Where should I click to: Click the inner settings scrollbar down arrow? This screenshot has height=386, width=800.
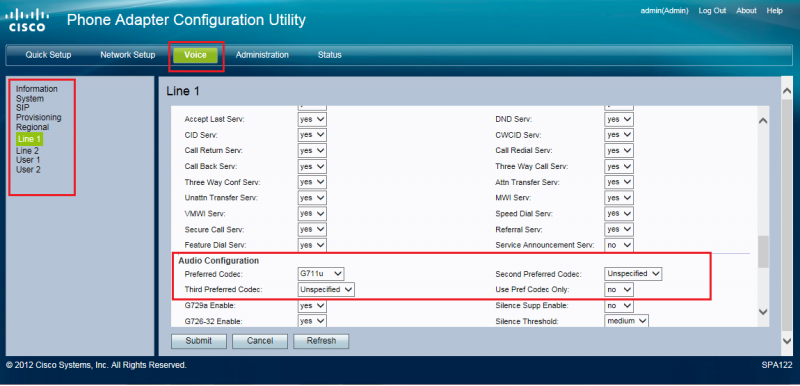pos(763,312)
